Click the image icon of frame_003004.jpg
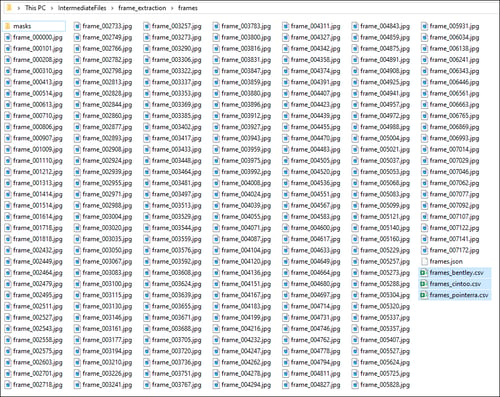Screen dimensions: 500x397 77,217
